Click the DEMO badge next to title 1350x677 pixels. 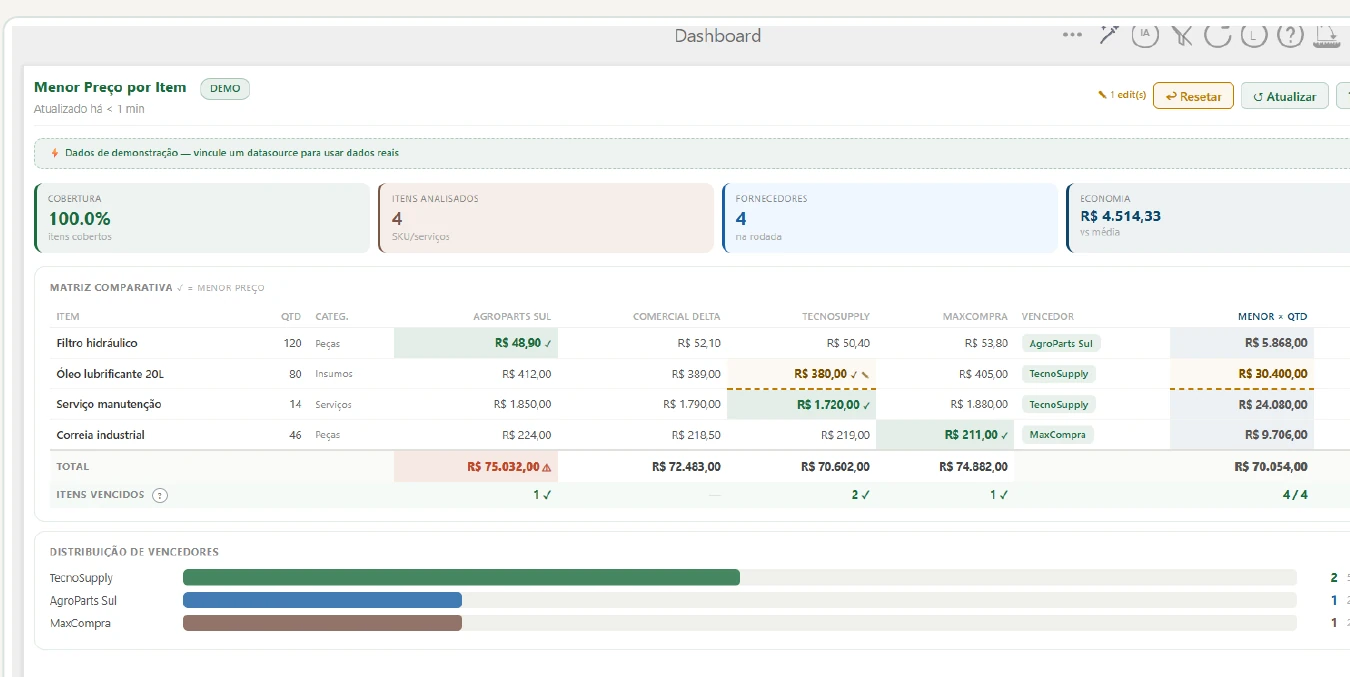pos(225,88)
